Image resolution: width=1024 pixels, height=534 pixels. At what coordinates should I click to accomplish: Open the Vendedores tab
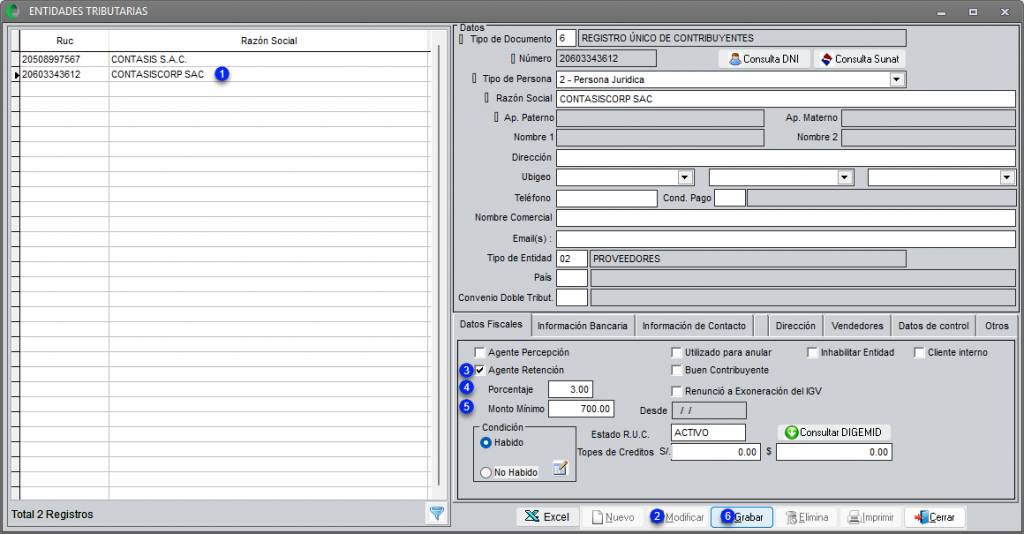857,326
